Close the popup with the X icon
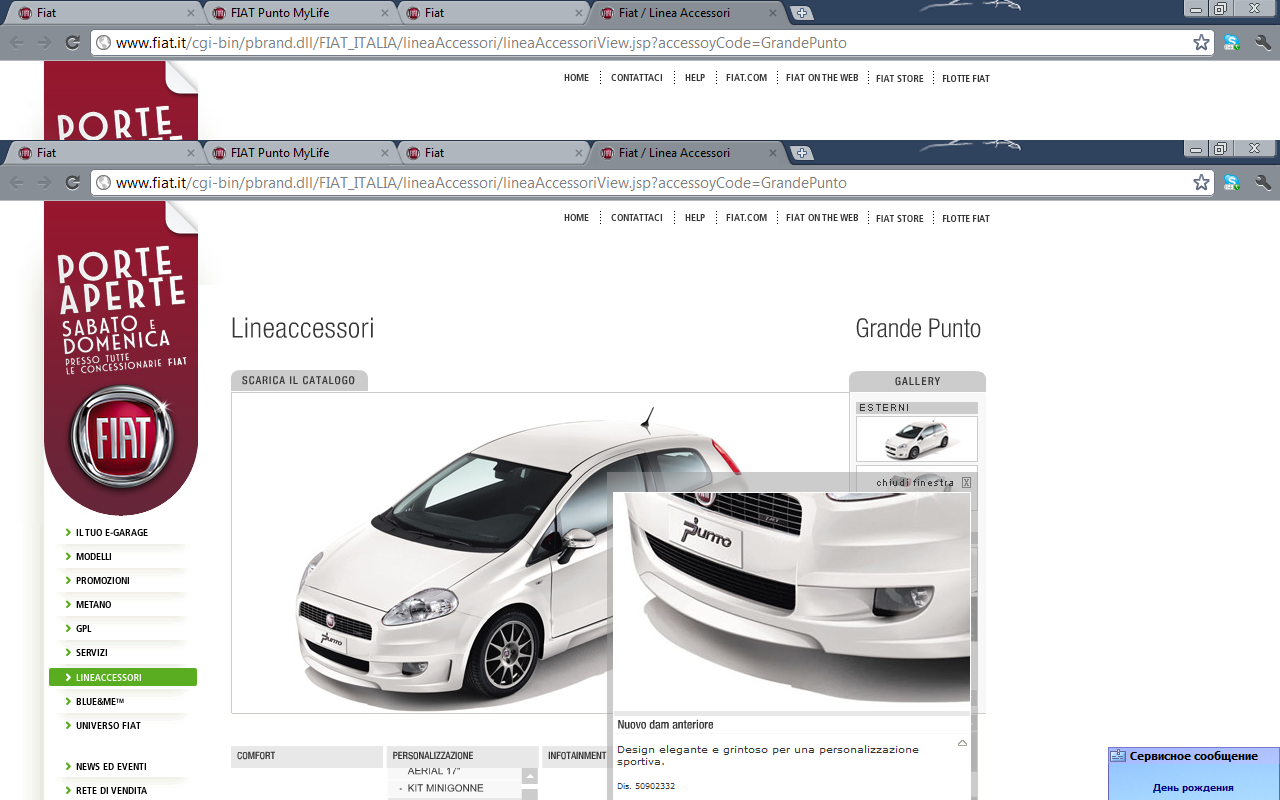The width and height of the screenshot is (1280, 800). tap(966, 483)
